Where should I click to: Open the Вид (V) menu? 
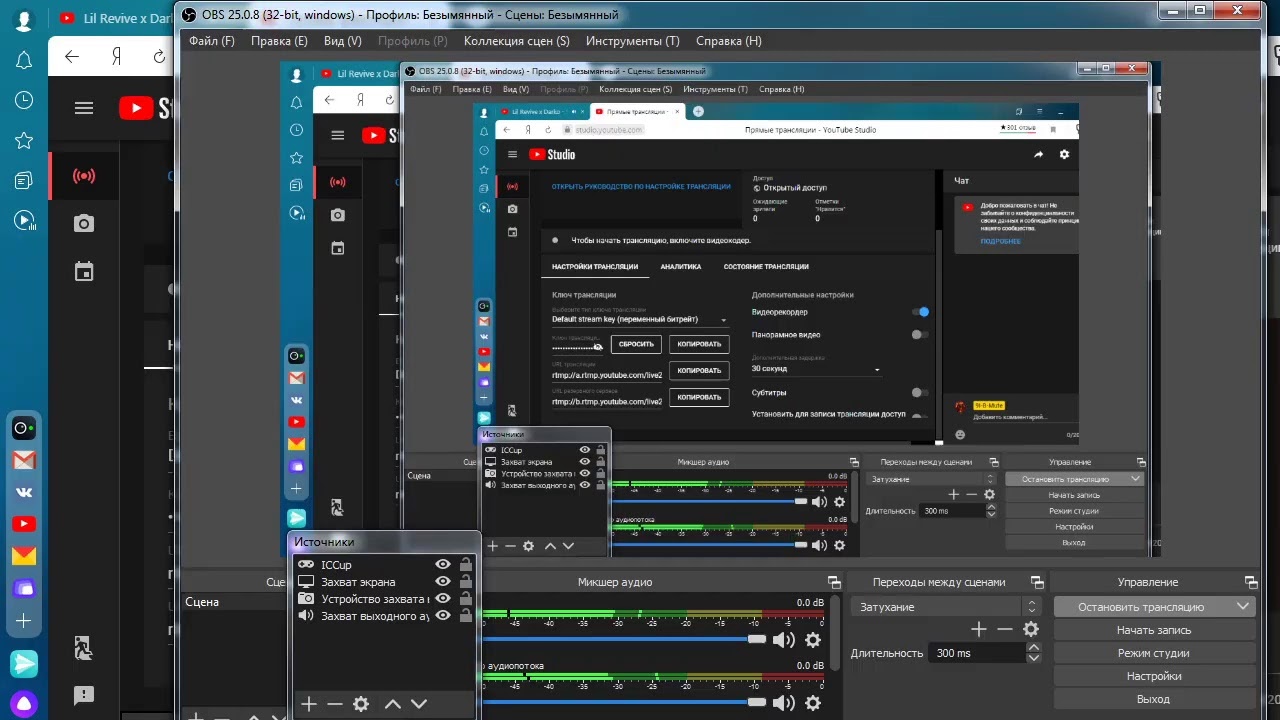342,41
